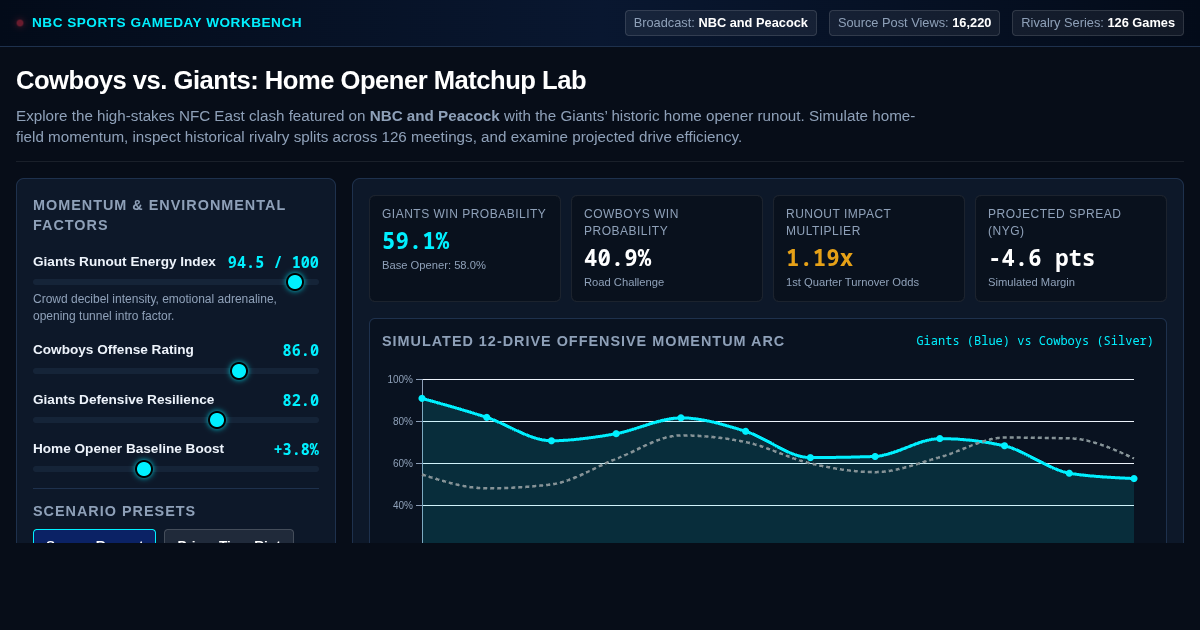Click the Rivalry Series 126 Games badge
Image resolution: width=1200 pixels, height=630 pixels.
1098,23
